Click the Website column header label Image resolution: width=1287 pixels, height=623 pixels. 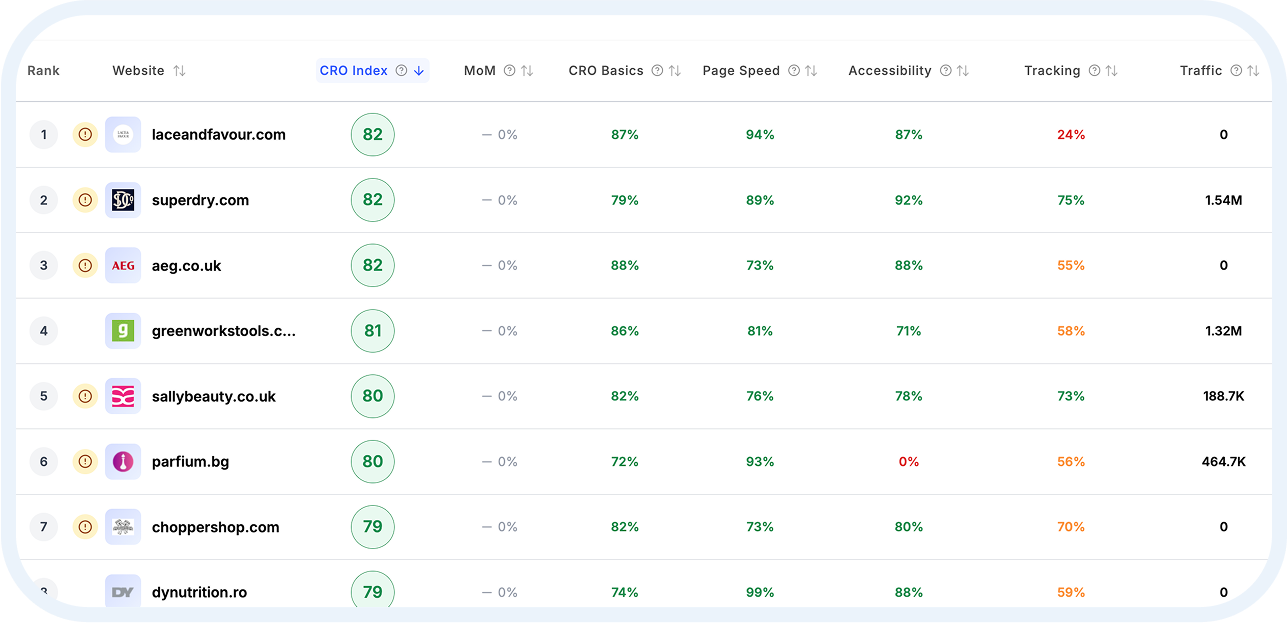138,70
